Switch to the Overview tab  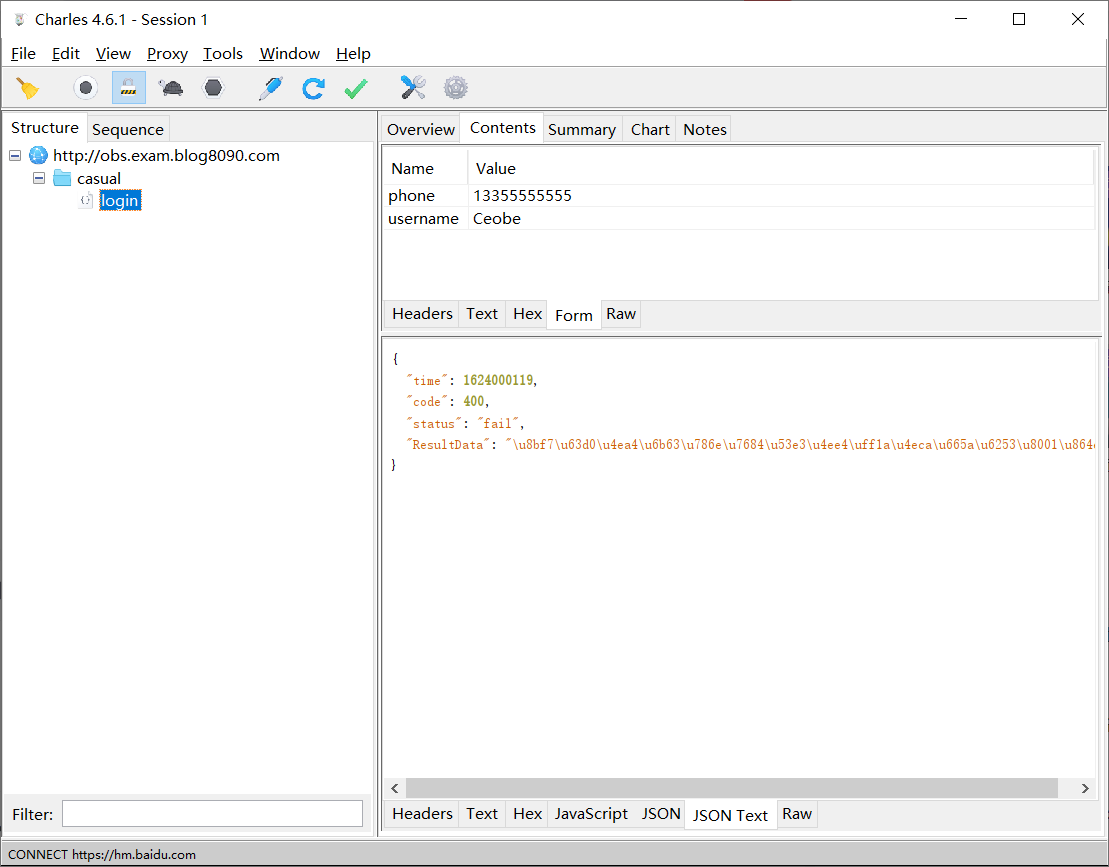(x=421, y=129)
